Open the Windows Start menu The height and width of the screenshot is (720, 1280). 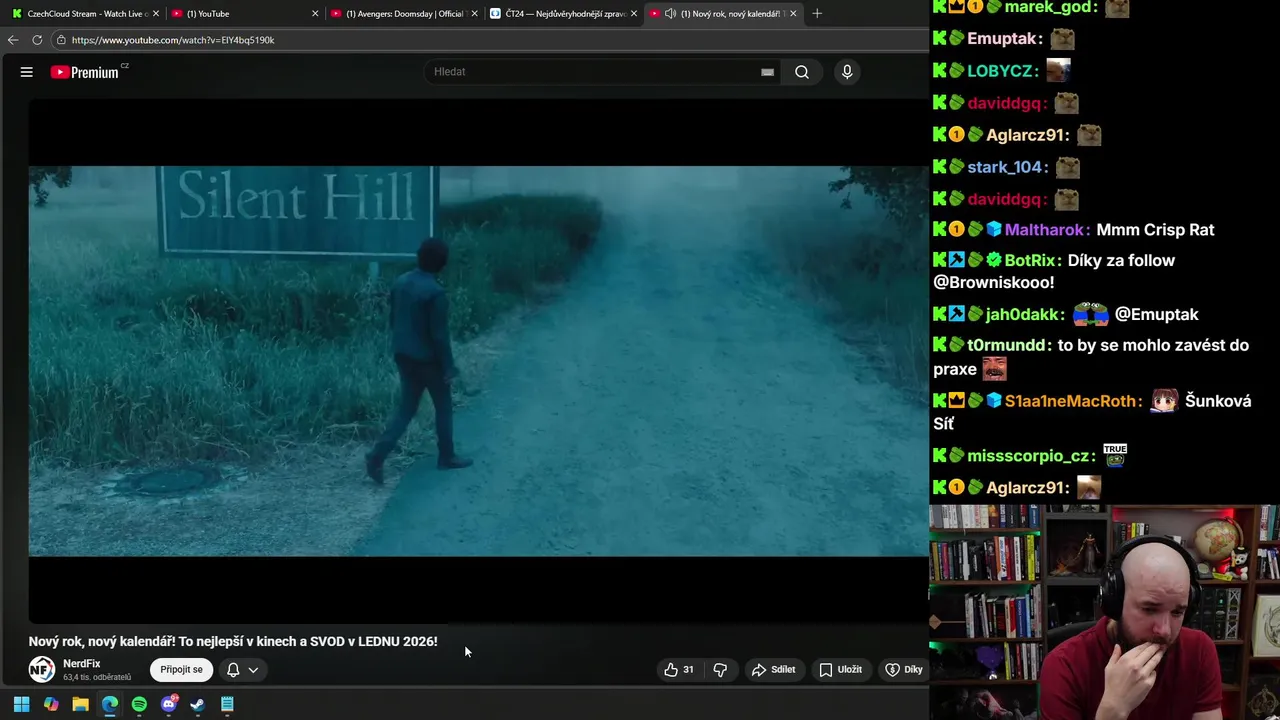pos(21,704)
